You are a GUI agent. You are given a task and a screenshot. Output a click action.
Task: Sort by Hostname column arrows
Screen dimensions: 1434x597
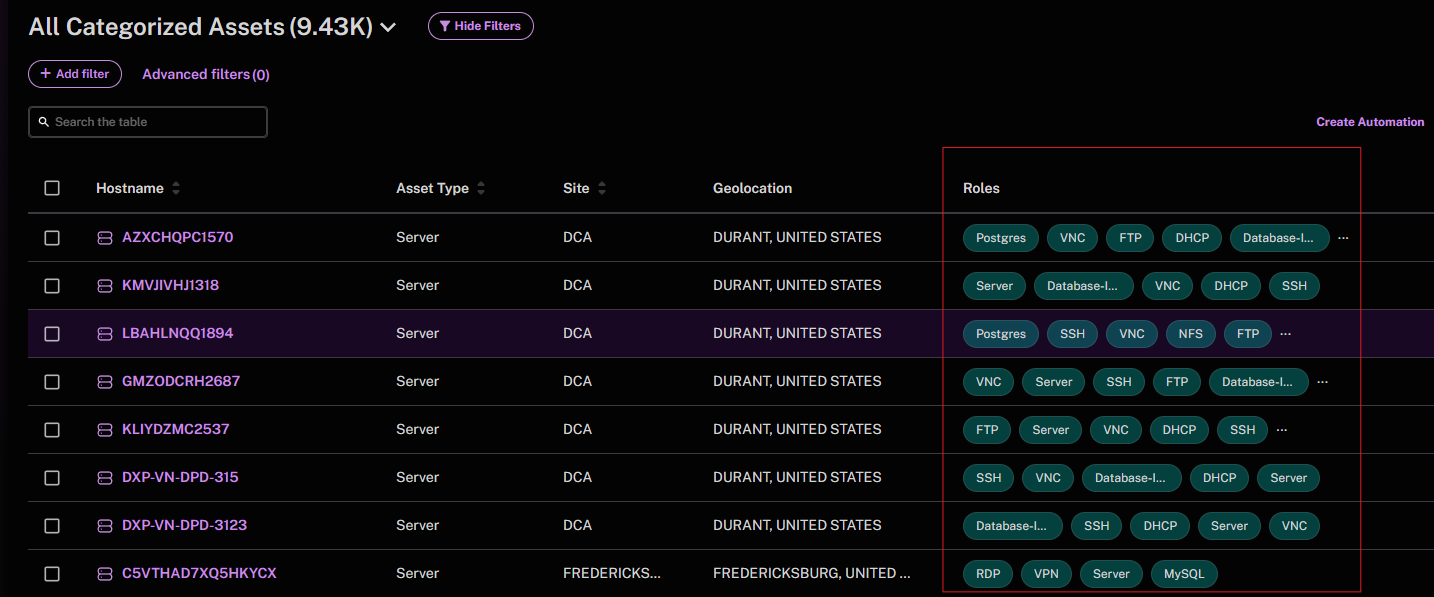176,188
